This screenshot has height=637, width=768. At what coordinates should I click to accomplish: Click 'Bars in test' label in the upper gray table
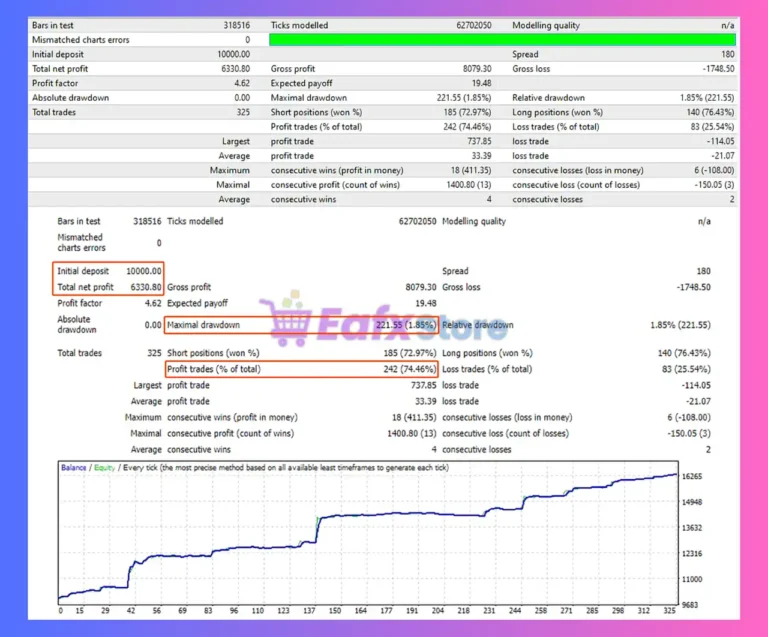[52, 25]
